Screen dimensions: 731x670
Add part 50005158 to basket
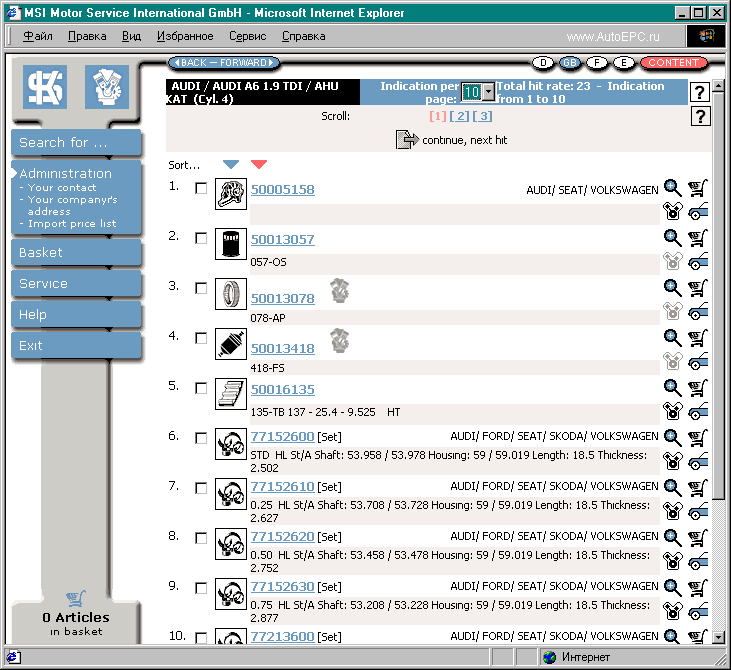click(x=698, y=188)
